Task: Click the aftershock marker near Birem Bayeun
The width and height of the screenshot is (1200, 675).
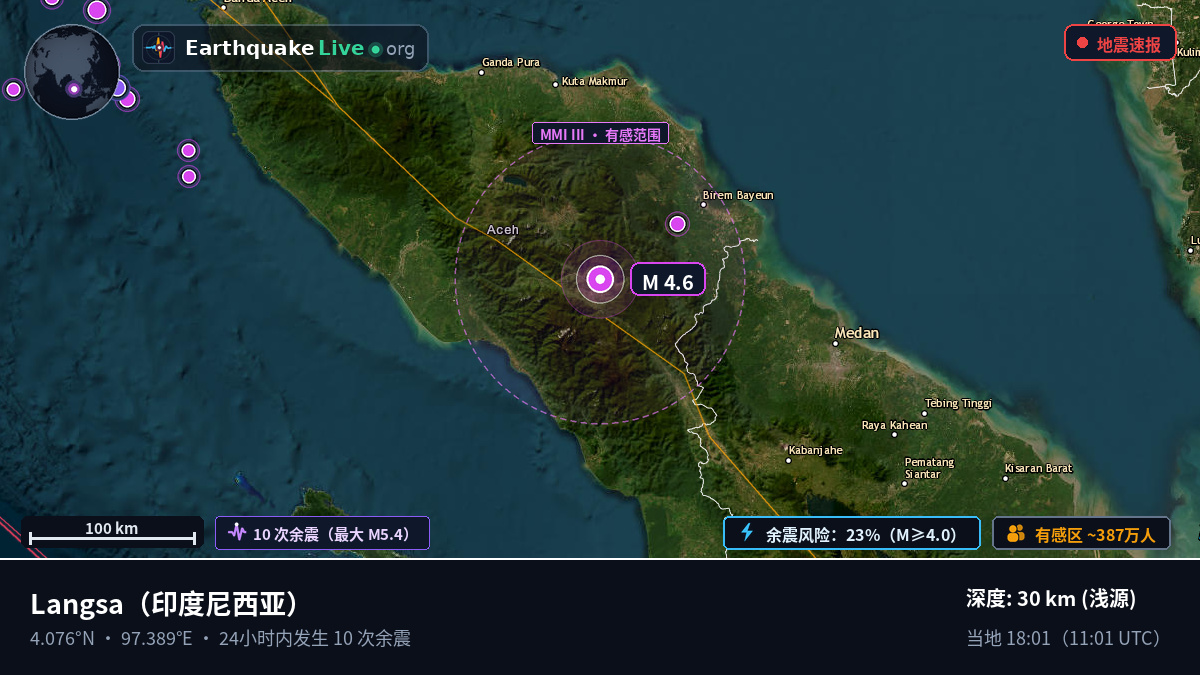Action: (x=677, y=224)
